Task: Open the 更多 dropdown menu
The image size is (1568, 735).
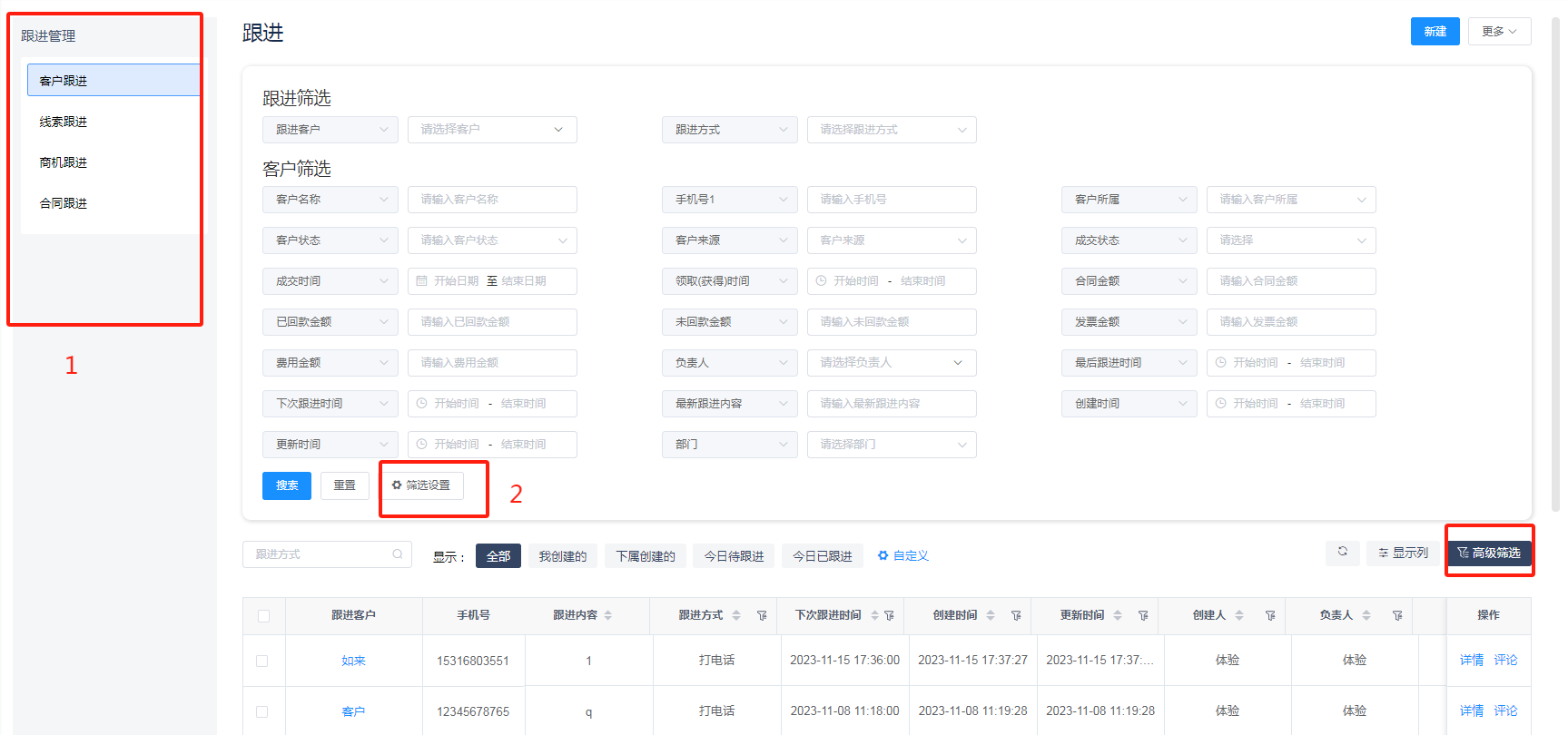Action: (1499, 31)
